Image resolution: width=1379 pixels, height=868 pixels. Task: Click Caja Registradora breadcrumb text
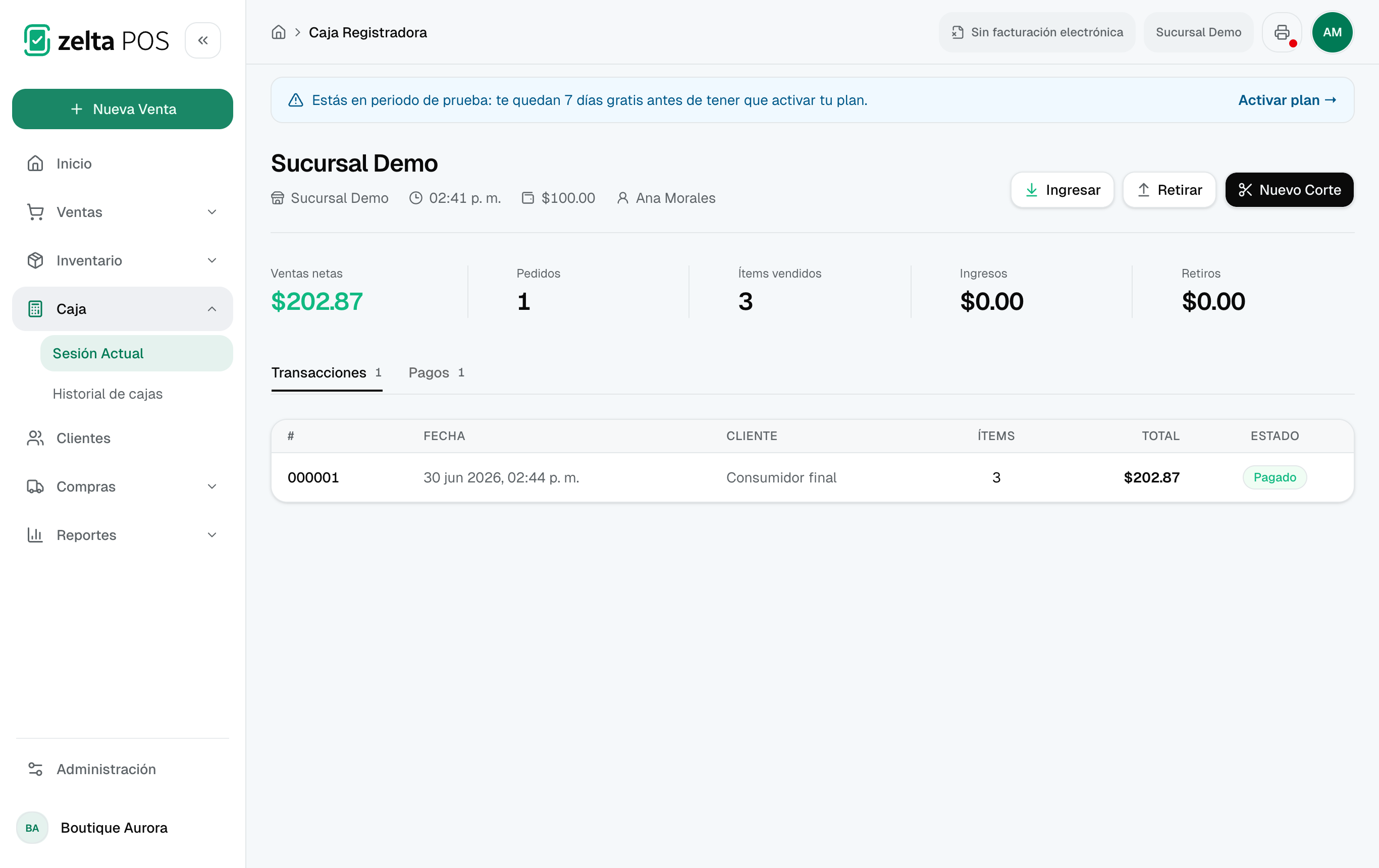tap(367, 33)
